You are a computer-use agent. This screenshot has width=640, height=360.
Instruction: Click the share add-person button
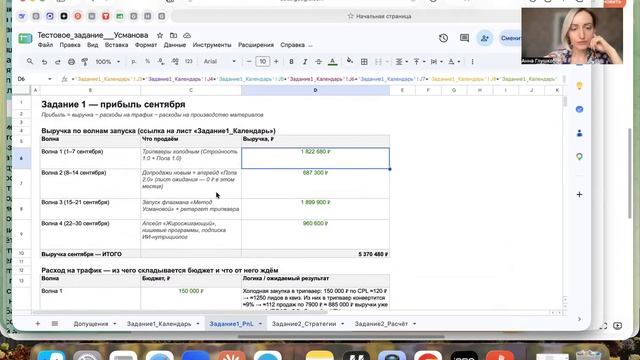[485, 38]
